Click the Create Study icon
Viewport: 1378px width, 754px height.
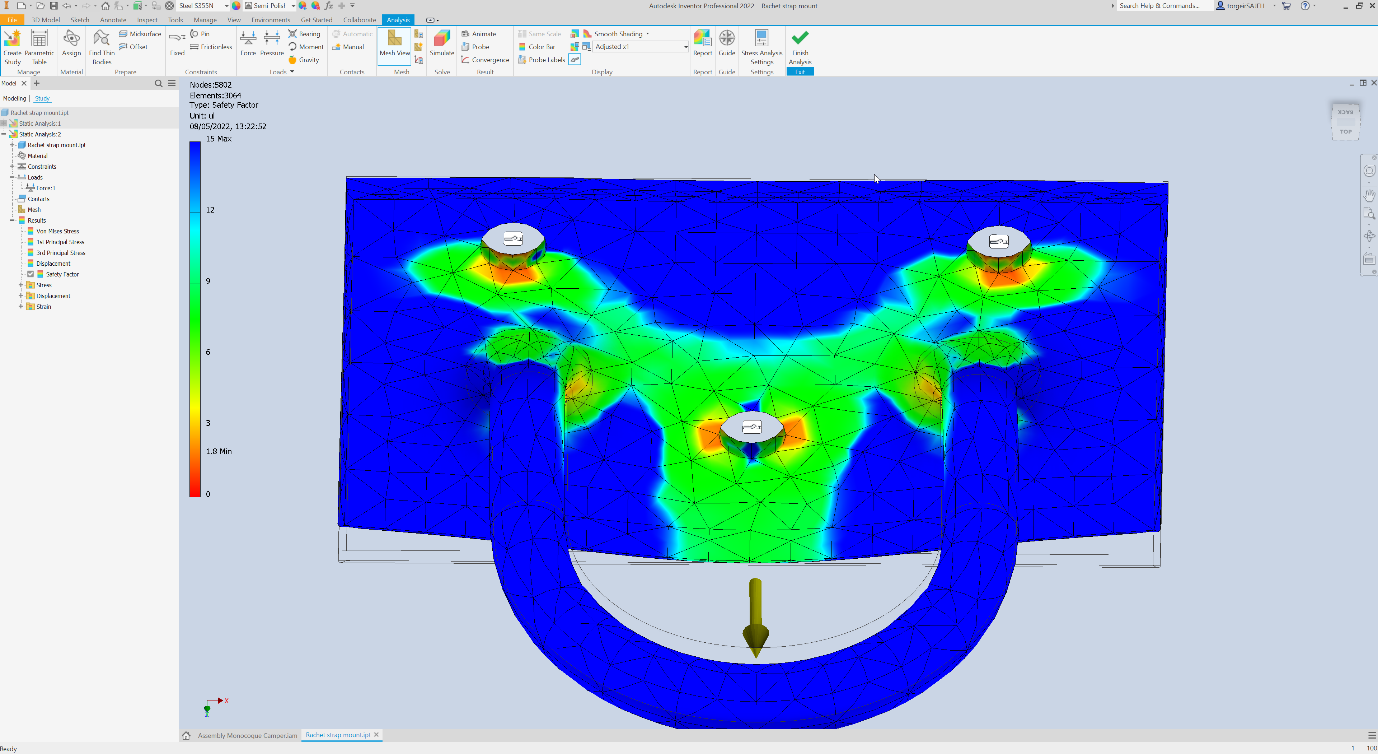coord(12,46)
